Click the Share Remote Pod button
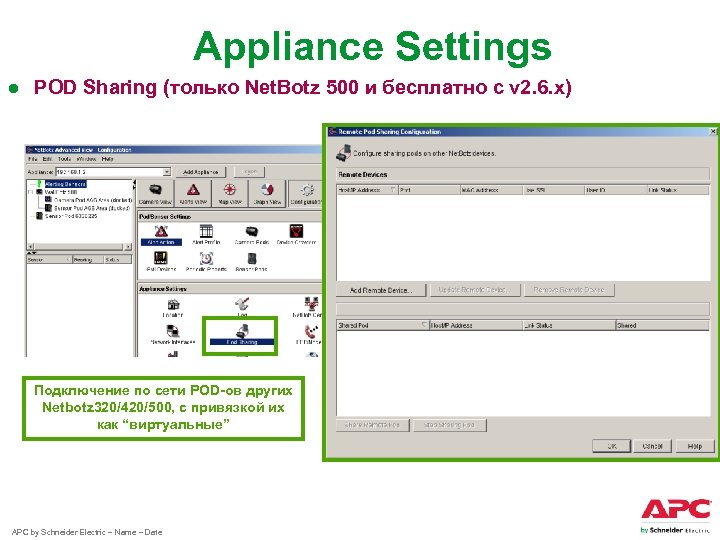The width and height of the screenshot is (720, 540). click(x=372, y=425)
